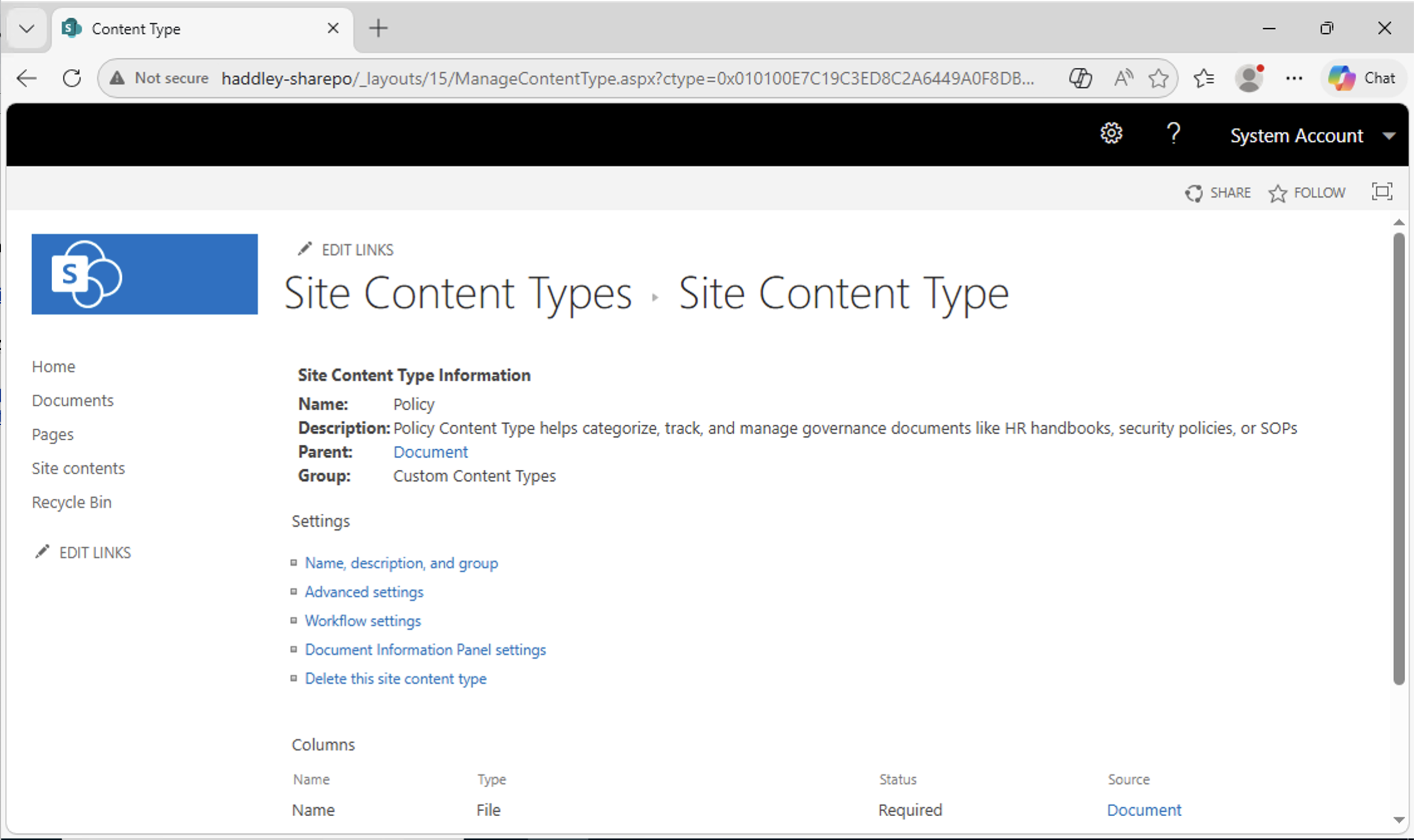Click the SHARE button
Screen dimensions: 1414x840
click(x=1218, y=193)
